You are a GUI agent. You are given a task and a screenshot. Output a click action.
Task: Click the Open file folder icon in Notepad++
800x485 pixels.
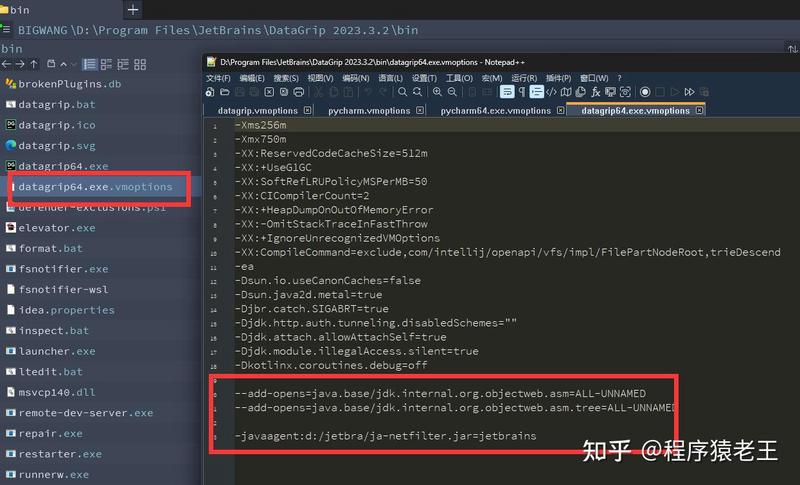pos(224,92)
